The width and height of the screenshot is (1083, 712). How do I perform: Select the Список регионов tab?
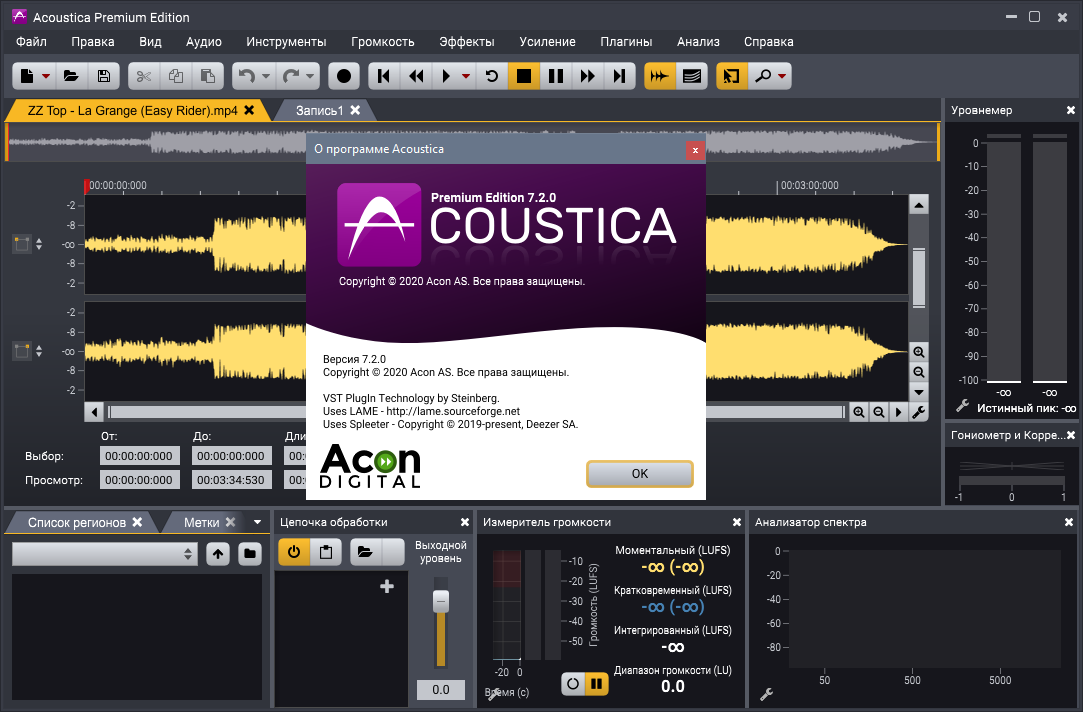(x=77, y=523)
